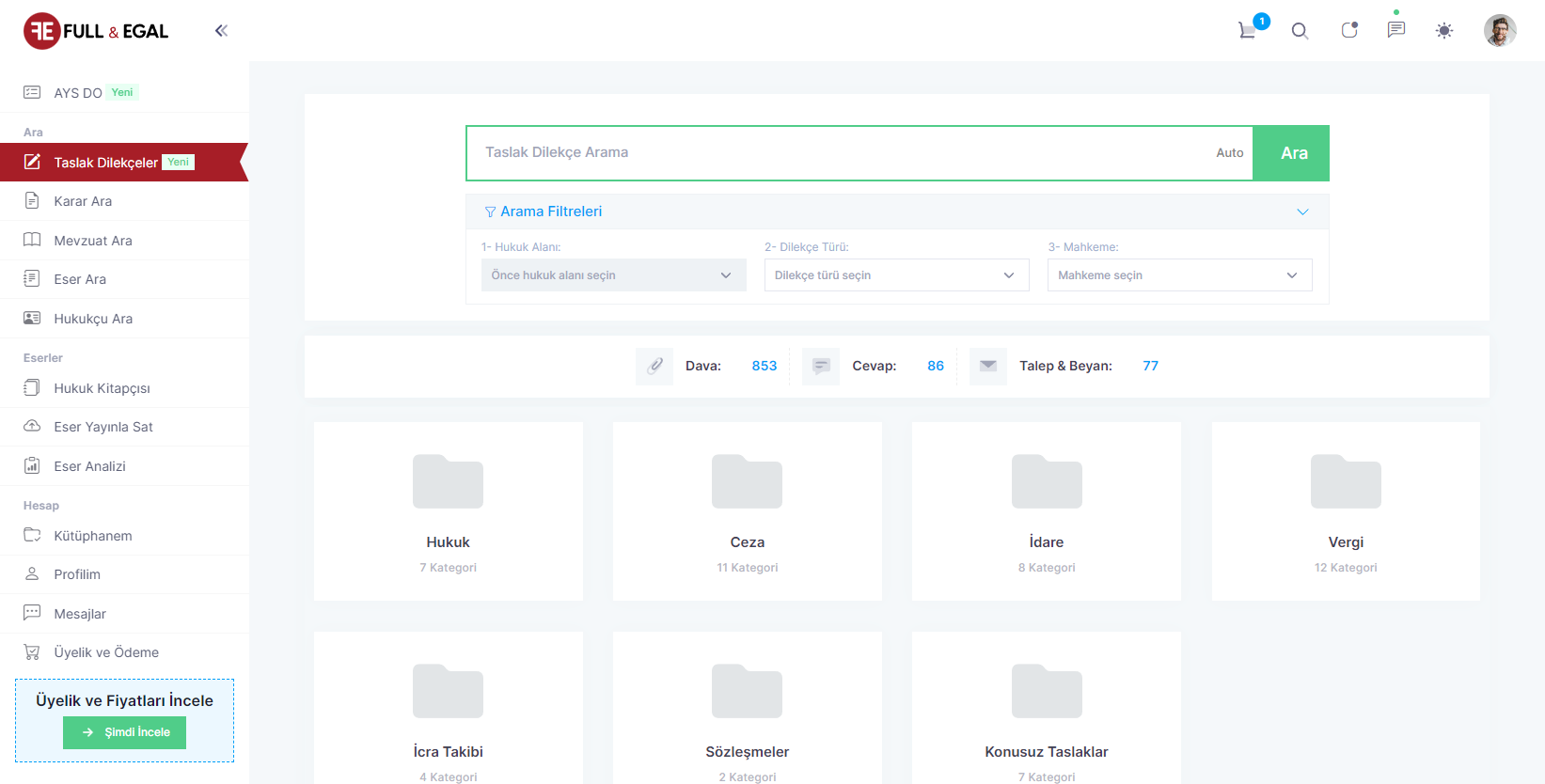This screenshot has height=784, width=1545.
Task: Click the Şimdi İncele button
Action: click(x=124, y=732)
